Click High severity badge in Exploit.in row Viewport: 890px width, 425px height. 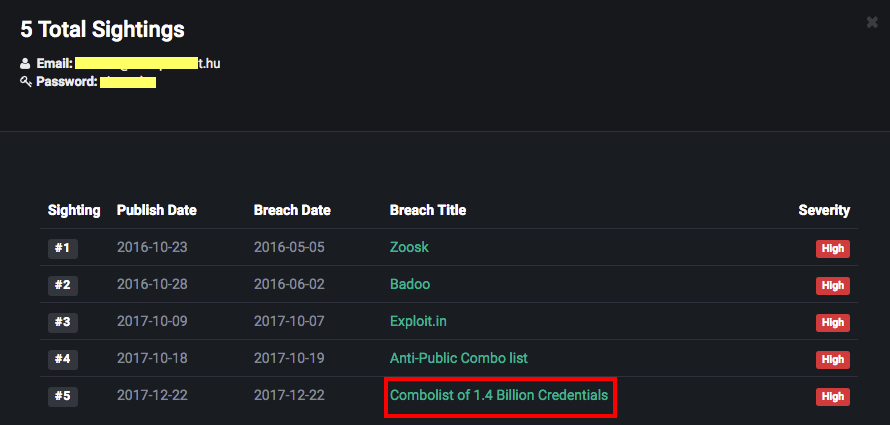tap(833, 322)
